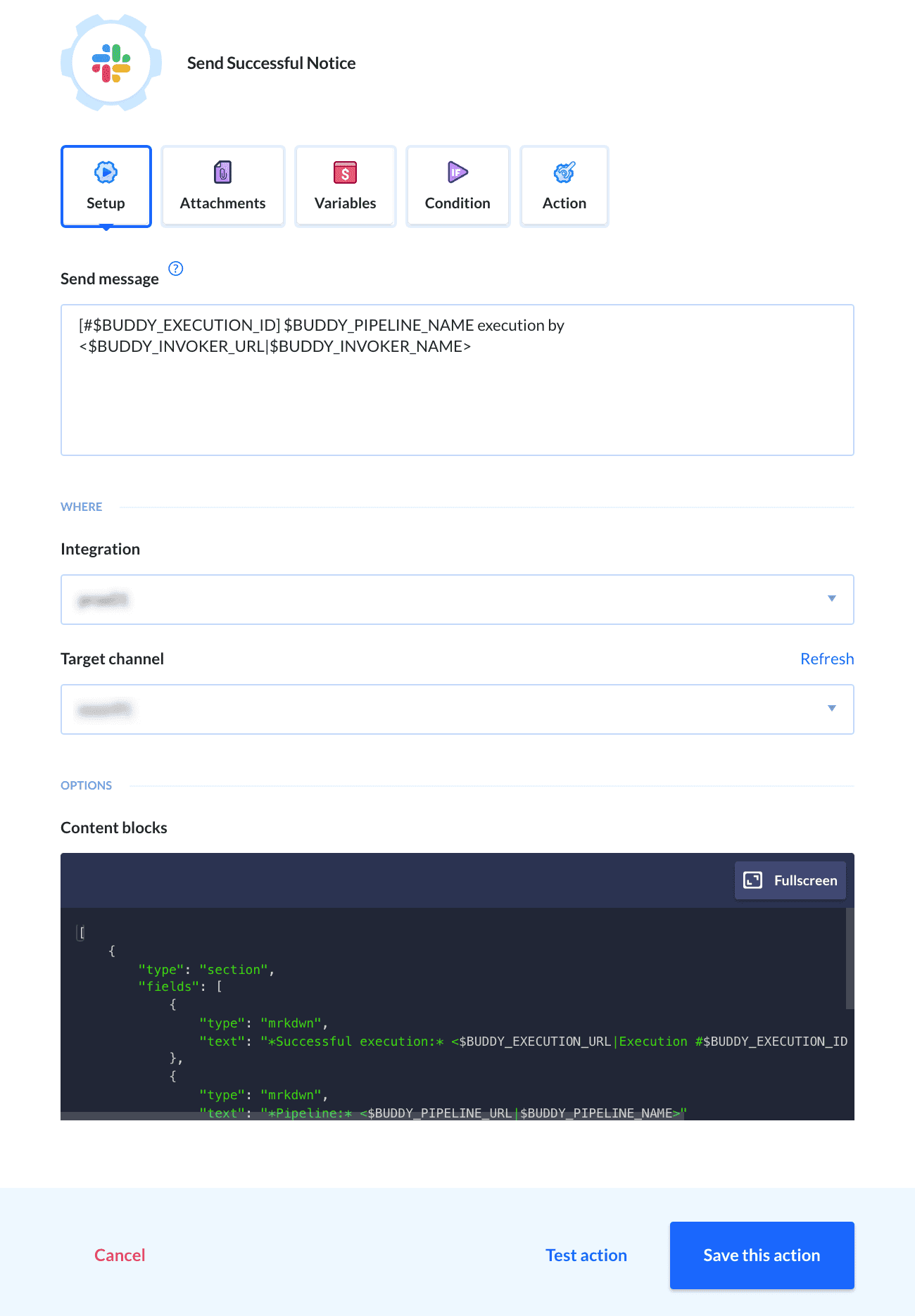Click the '"type": "section"' code line
The width and height of the screenshot is (915, 1316).
tap(206, 970)
